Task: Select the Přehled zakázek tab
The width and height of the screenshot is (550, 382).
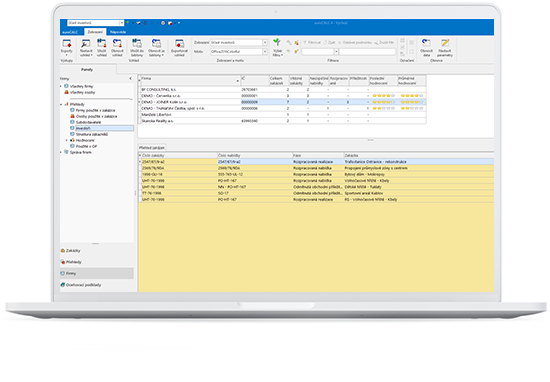Action: click(x=152, y=148)
